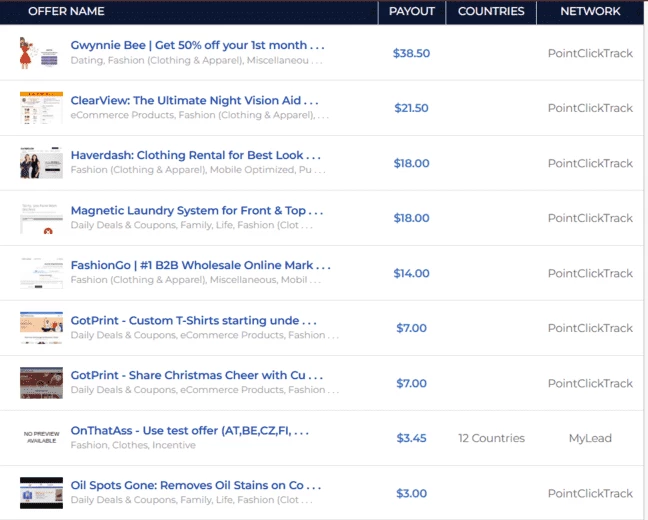Click PointClickTrack in GotPrint Christmas Cheer row
Viewport: 648px width, 520px height.
(590, 383)
